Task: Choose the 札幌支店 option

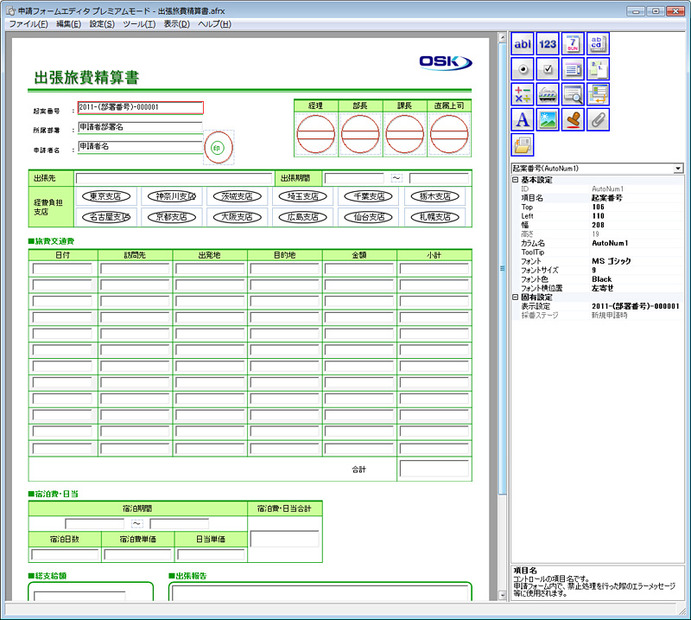Action: (x=435, y=217)
